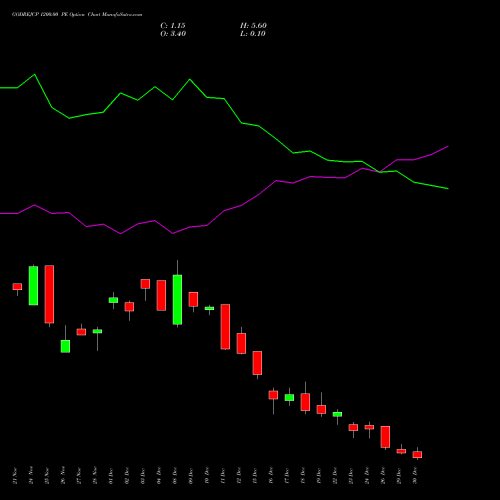Click the 15 Dec date label
This screenshot has height=500, width=500.
[255, 476]
